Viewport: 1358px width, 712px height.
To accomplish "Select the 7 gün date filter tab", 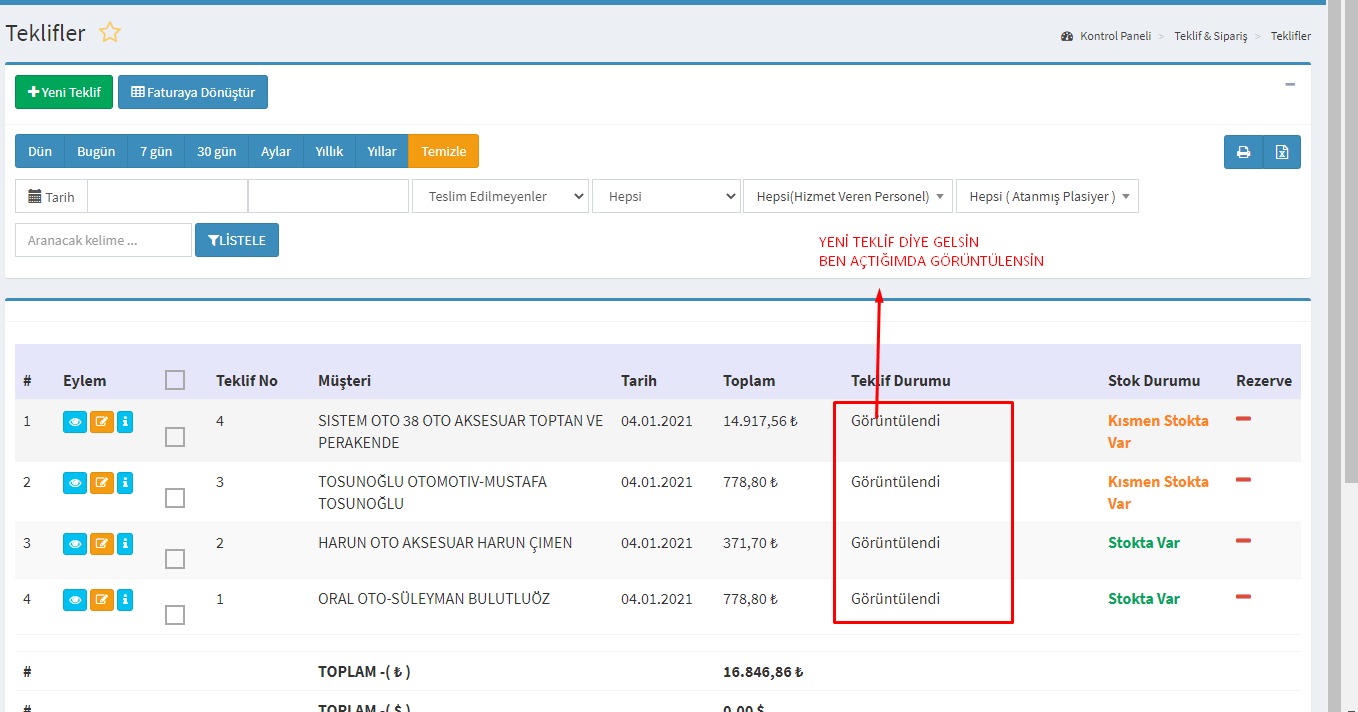I will (x=156, y=152).
